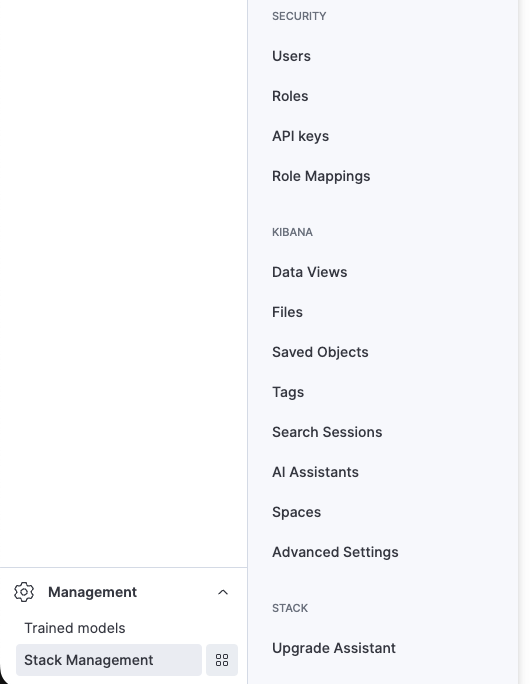
Task: Open Advanced Settings
Action: point(335,552)
